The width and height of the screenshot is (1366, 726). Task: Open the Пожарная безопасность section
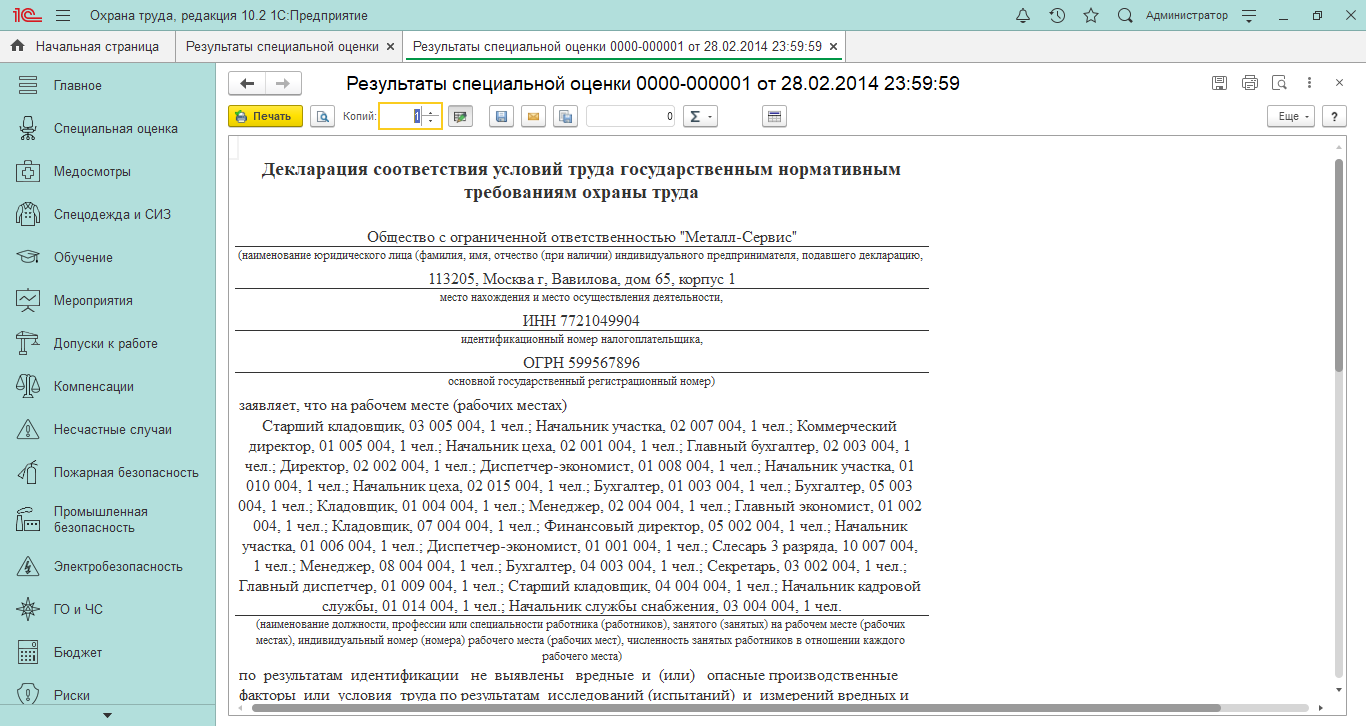(108, 473)
